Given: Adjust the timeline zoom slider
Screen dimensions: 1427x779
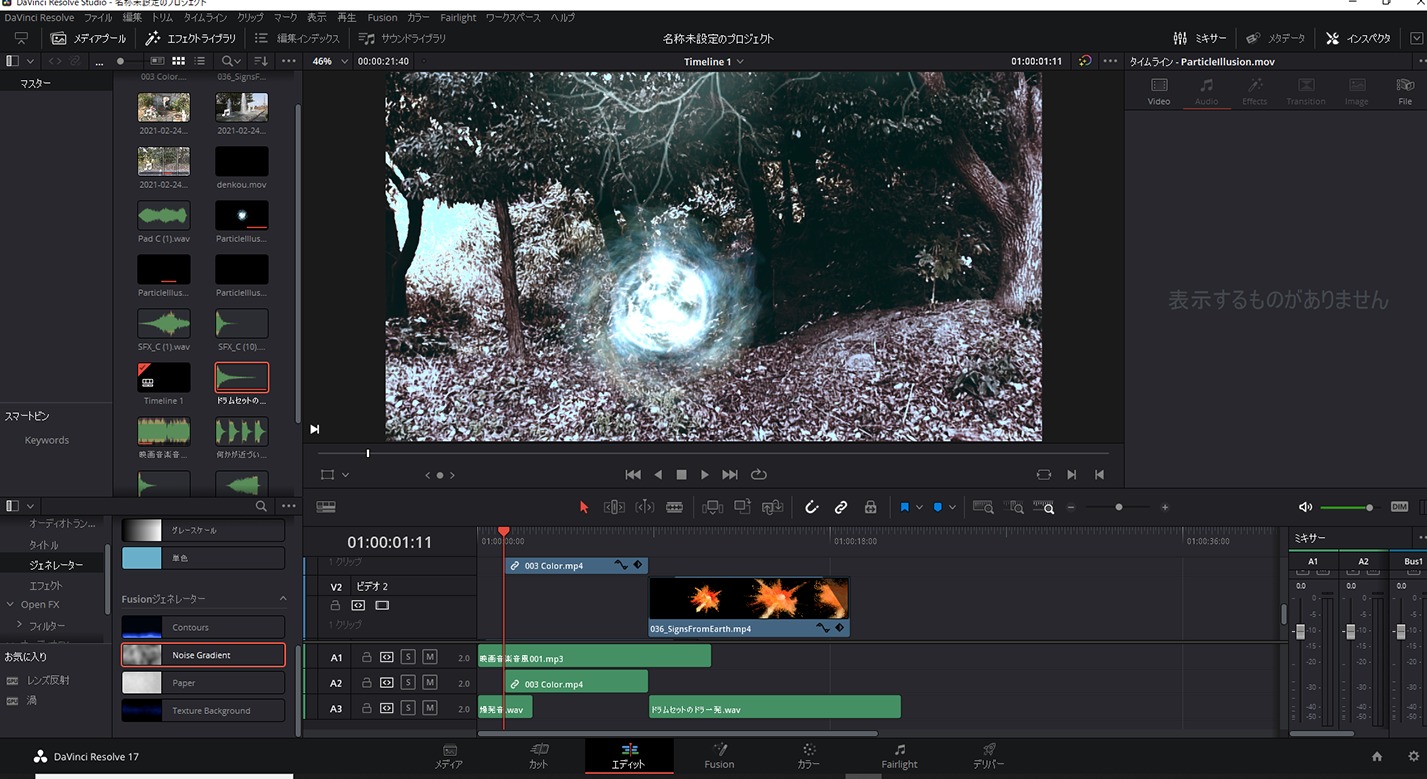Looking at the screenshot, I should pos(1118,508).
